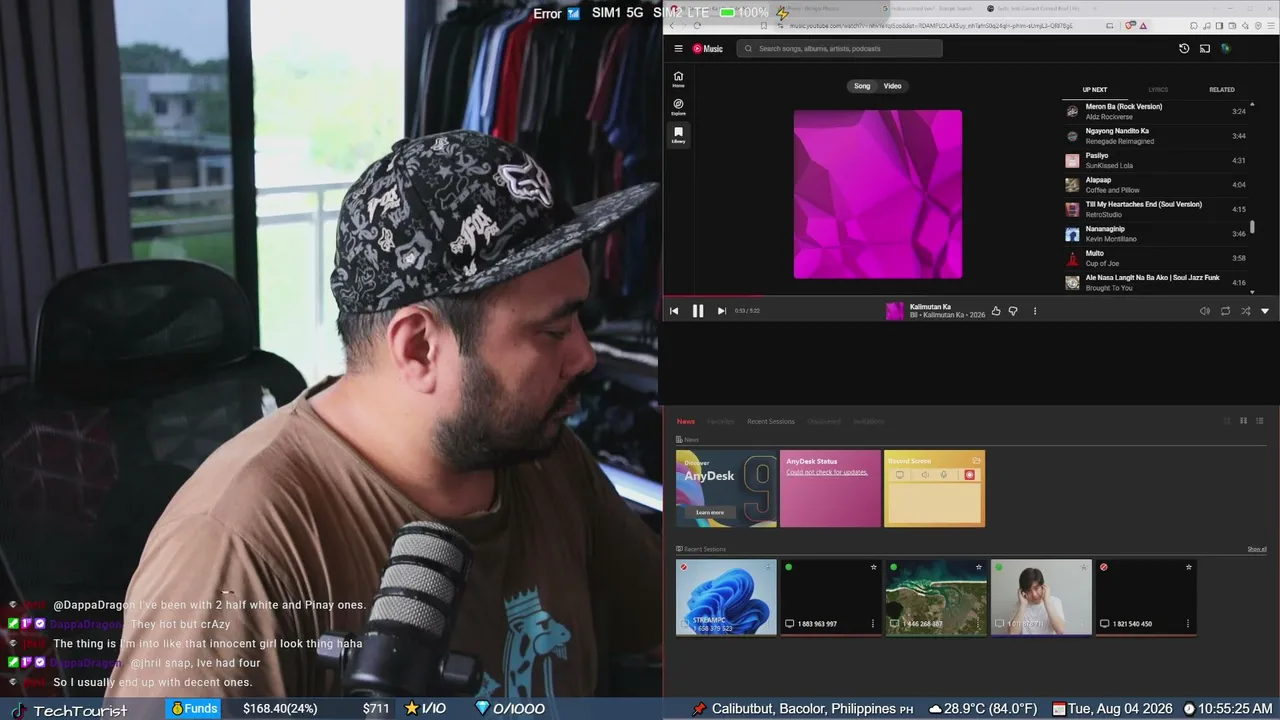Click 'Could not check for updates' link
1280x720 pixels.
pyautogui.click(x=827, y=472)
